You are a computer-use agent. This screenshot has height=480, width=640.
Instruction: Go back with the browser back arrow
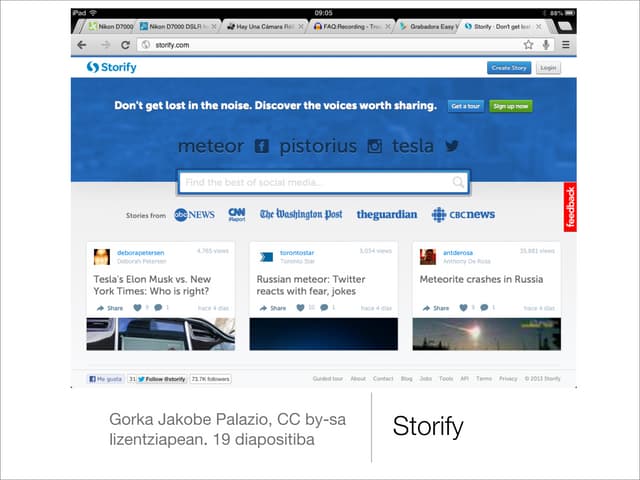[x=82, y=45]
